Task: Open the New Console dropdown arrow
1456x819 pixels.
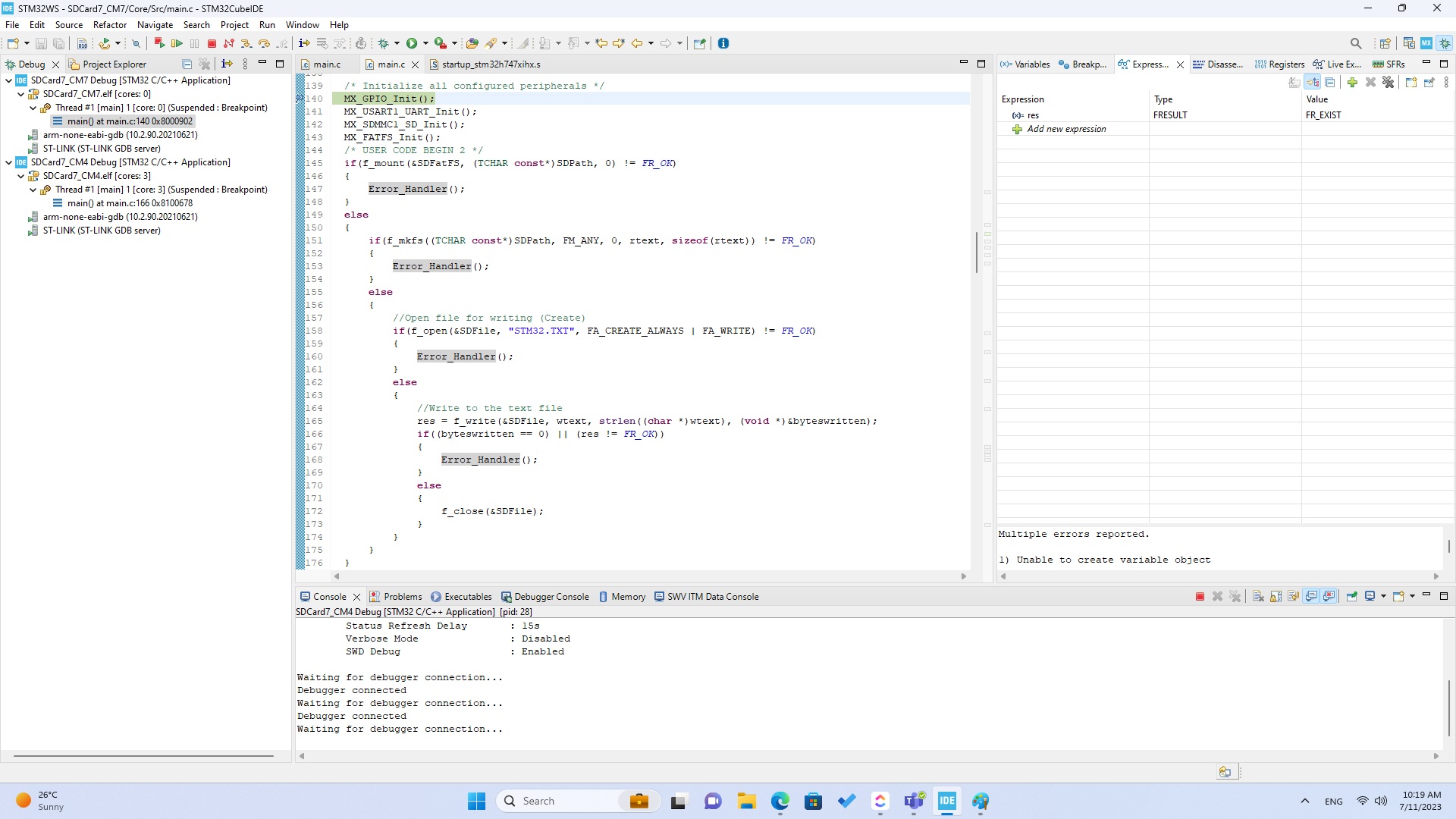Action: 1411,597
